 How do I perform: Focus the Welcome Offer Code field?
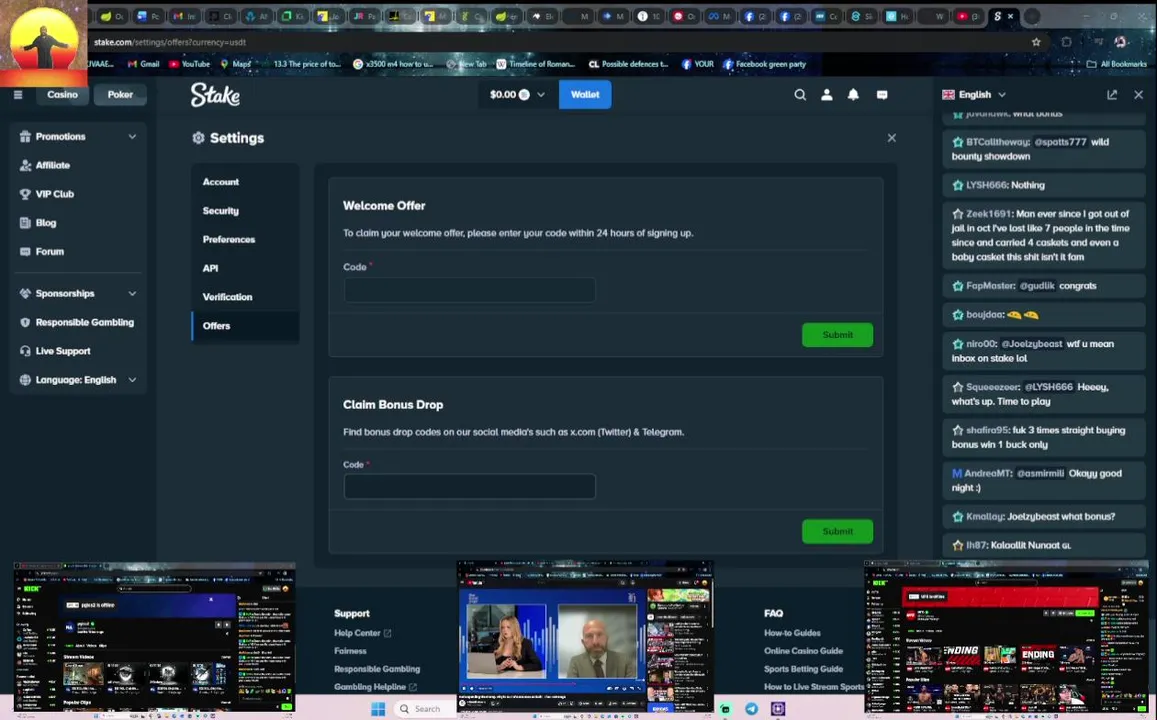(x=469, y=290)
